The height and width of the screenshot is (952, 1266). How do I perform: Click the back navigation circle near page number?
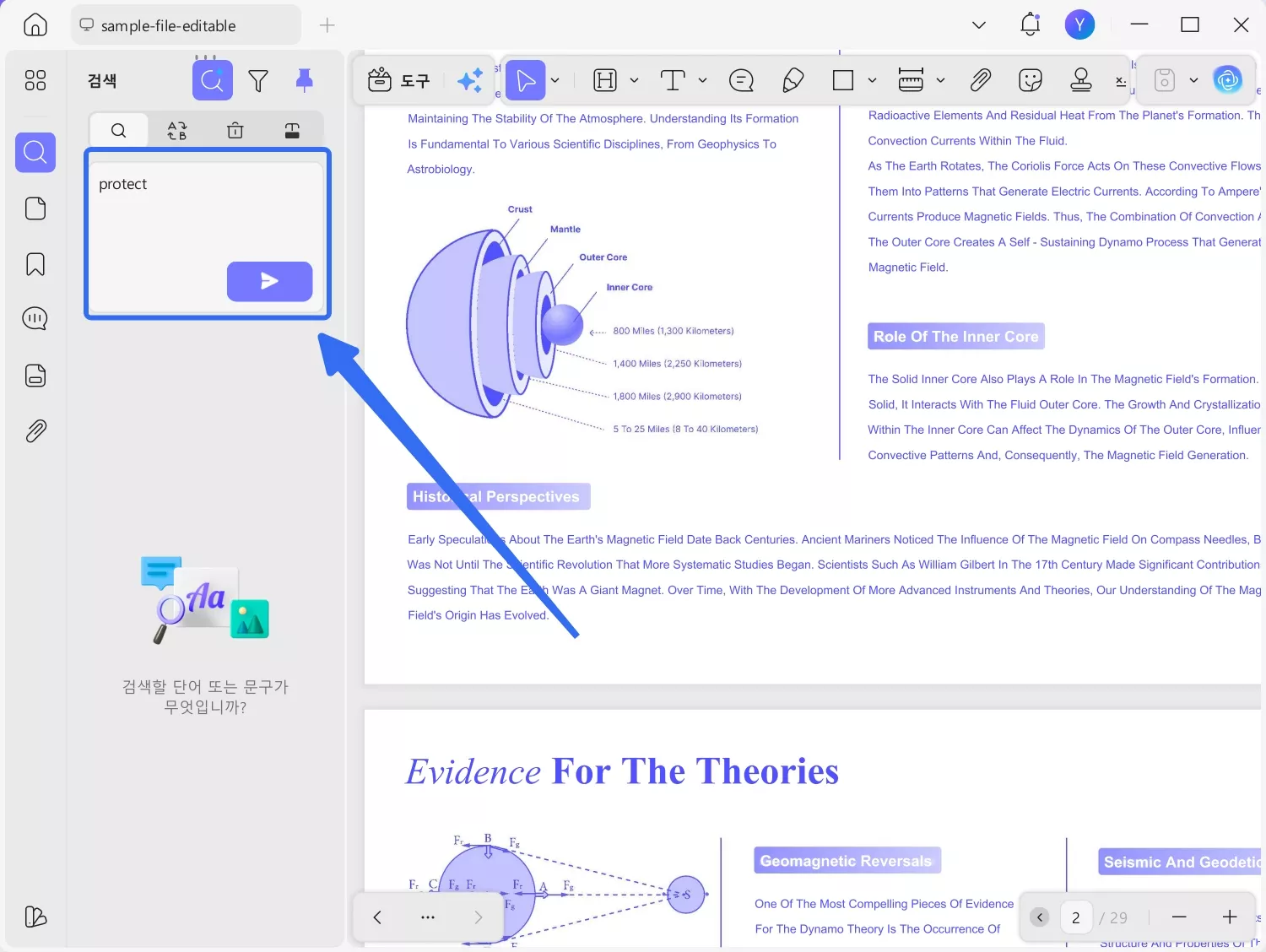1040,917
